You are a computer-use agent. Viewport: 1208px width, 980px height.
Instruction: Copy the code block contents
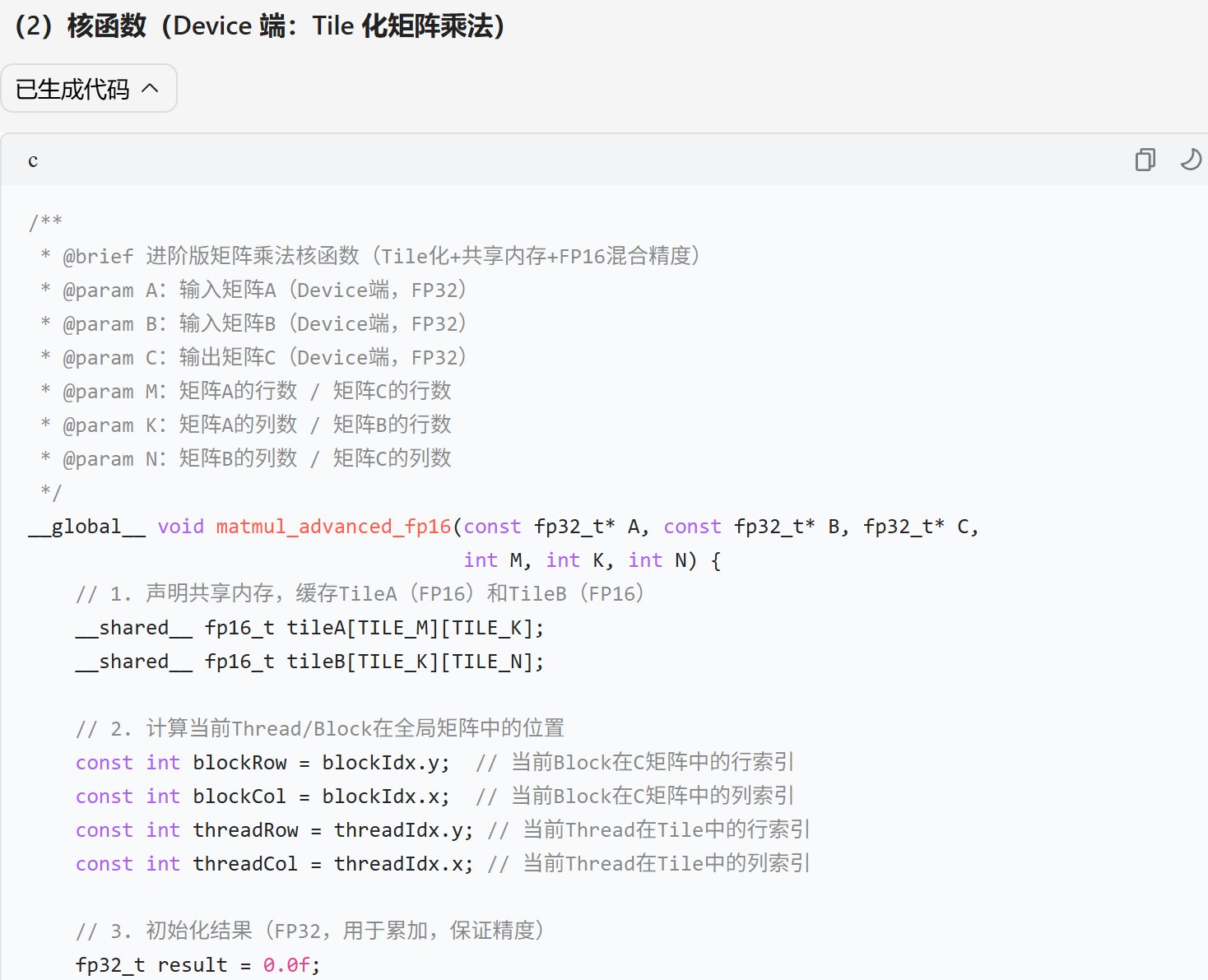(x=1145, y=159)
